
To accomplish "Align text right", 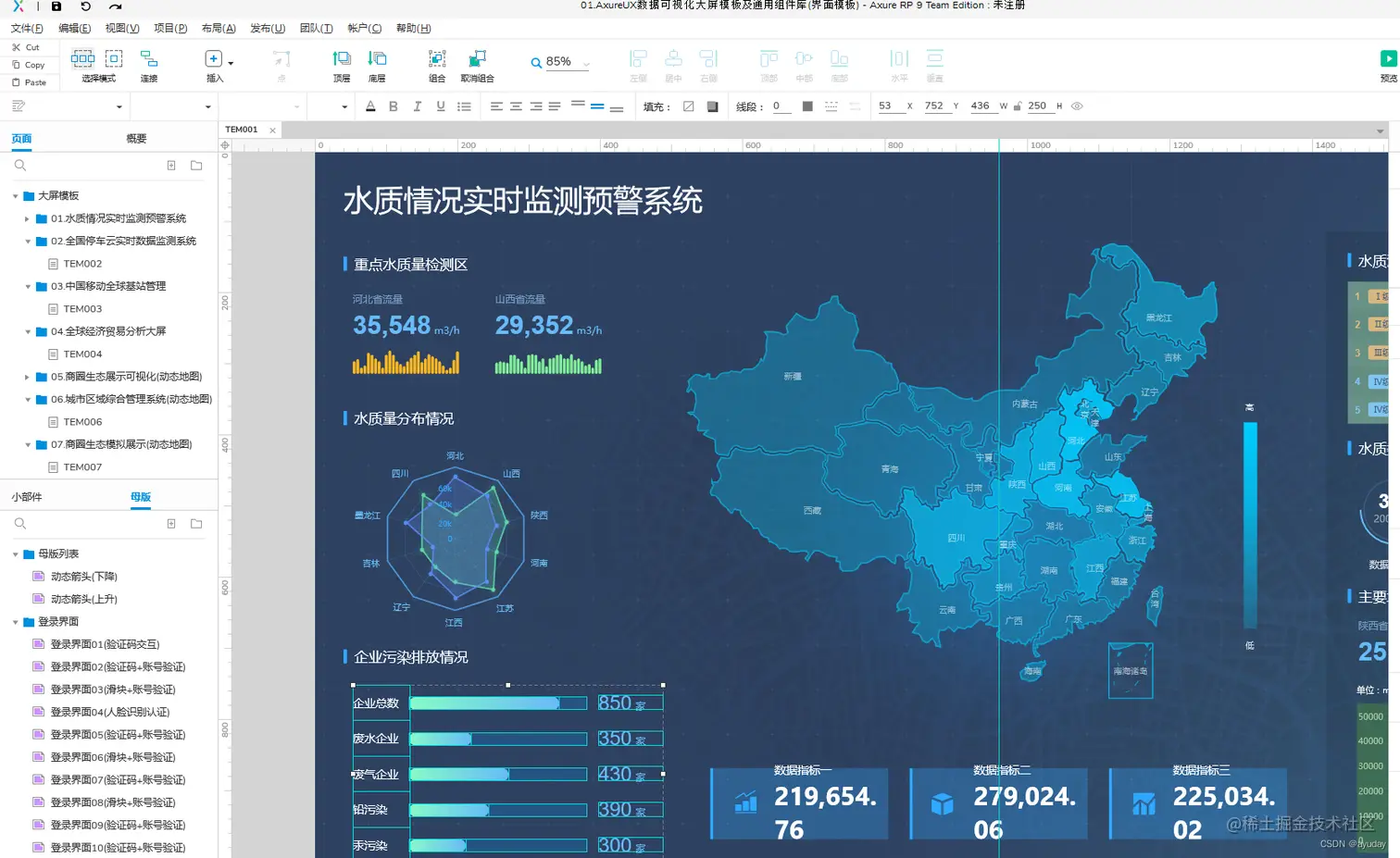I will pyautogui.click(x=535, y=106).
